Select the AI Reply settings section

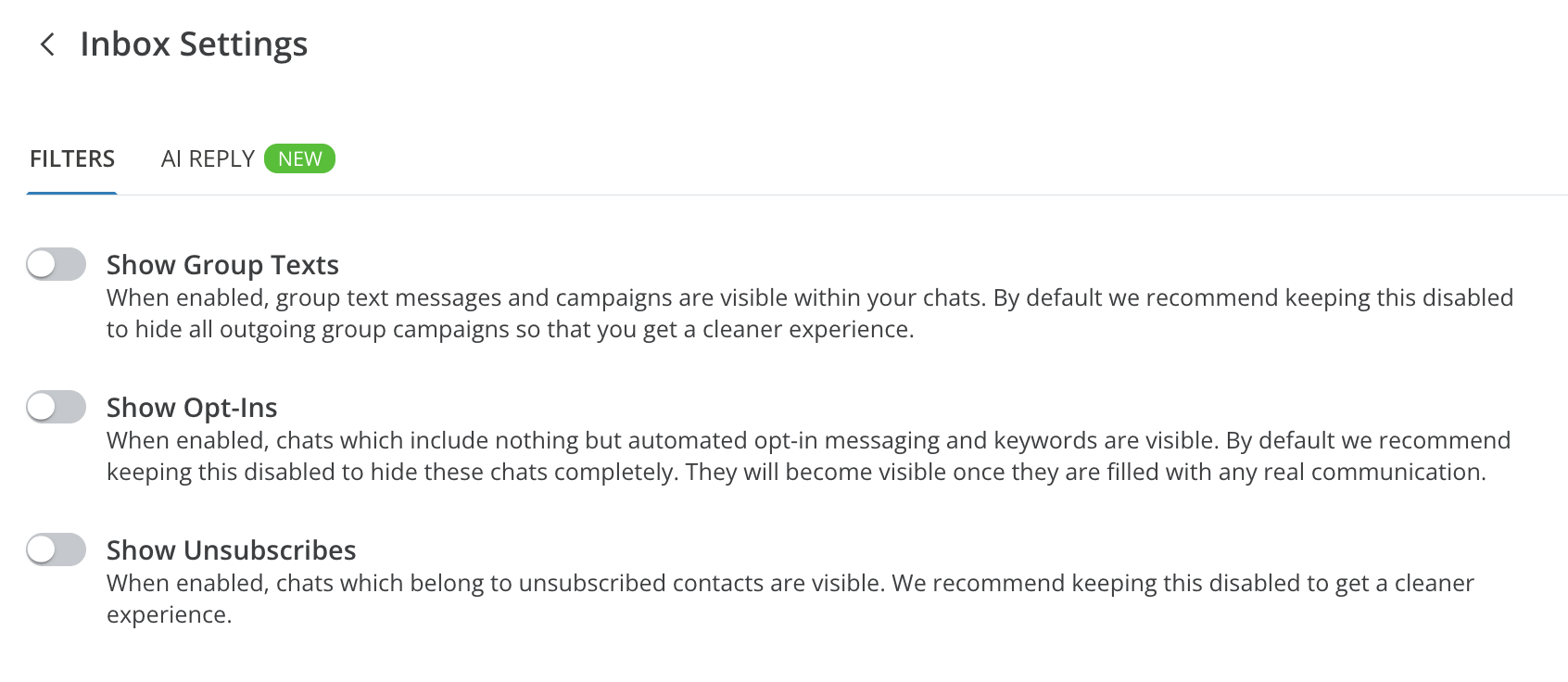coord(208,158)
